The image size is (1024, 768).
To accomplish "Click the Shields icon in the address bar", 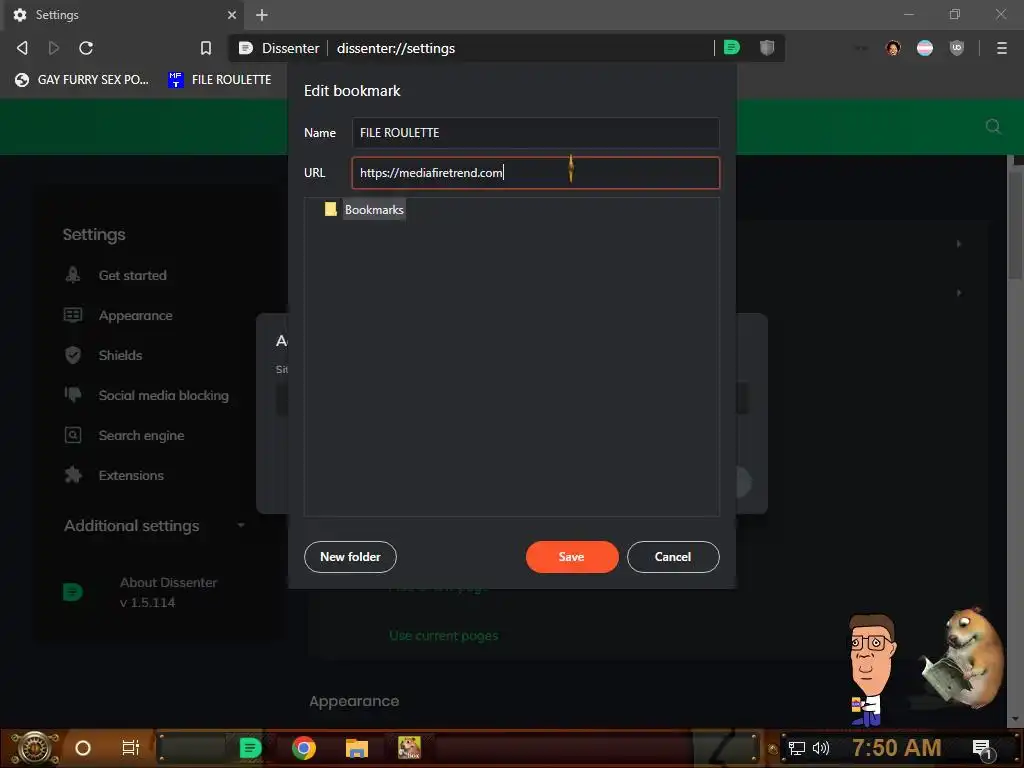I will (x=767, y=47).
